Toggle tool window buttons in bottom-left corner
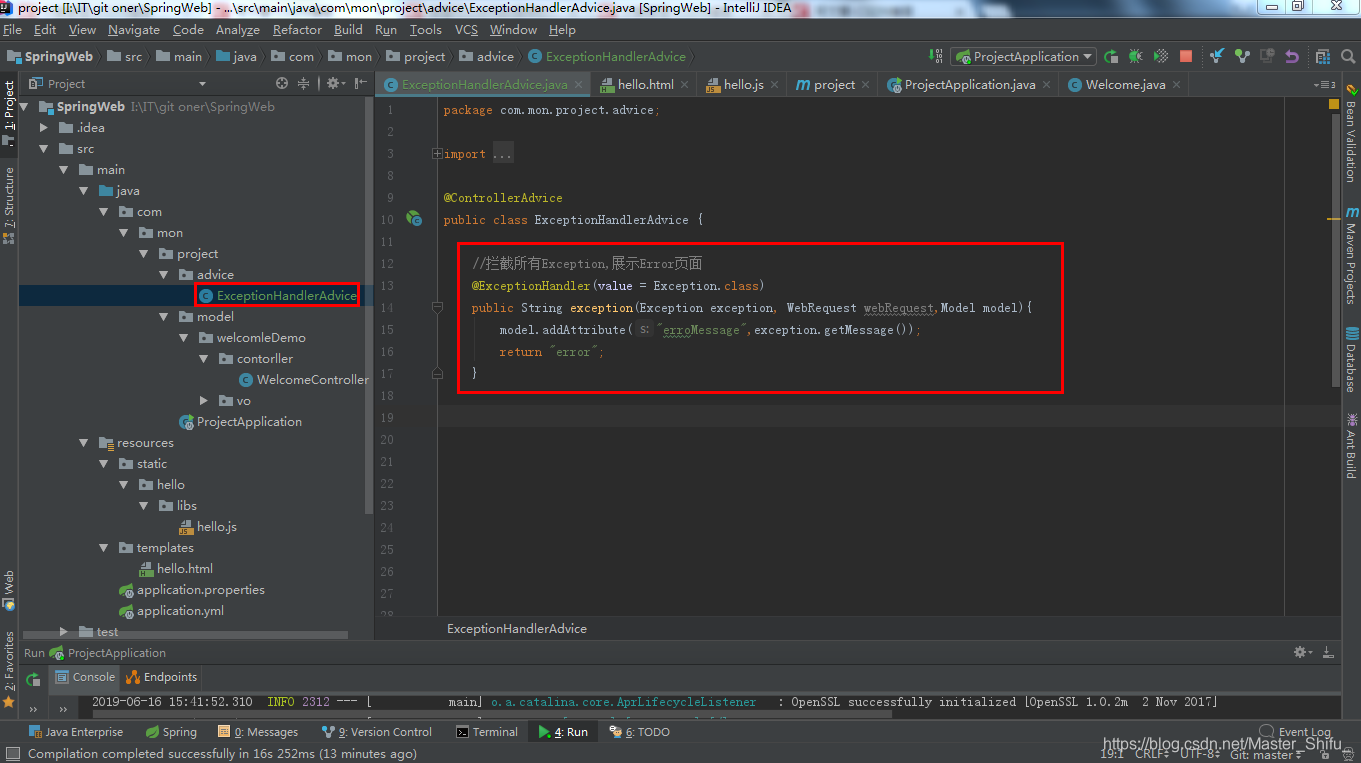The height and width of the screenshot is (763, 1361). click(x=12, y=754)
